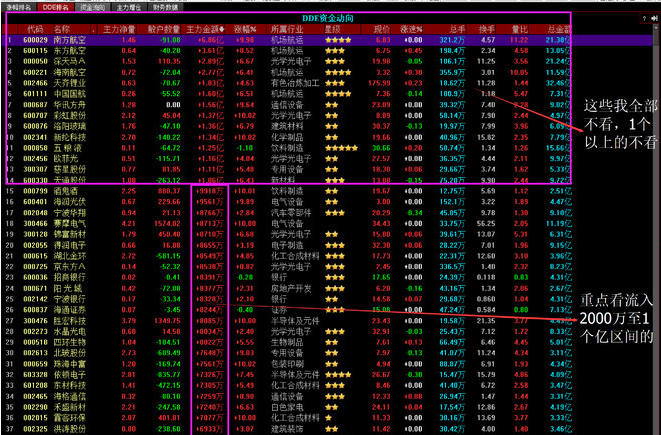Click stock name 酒鬼酒
The image size is (661, 435).
tap(65, 191)
